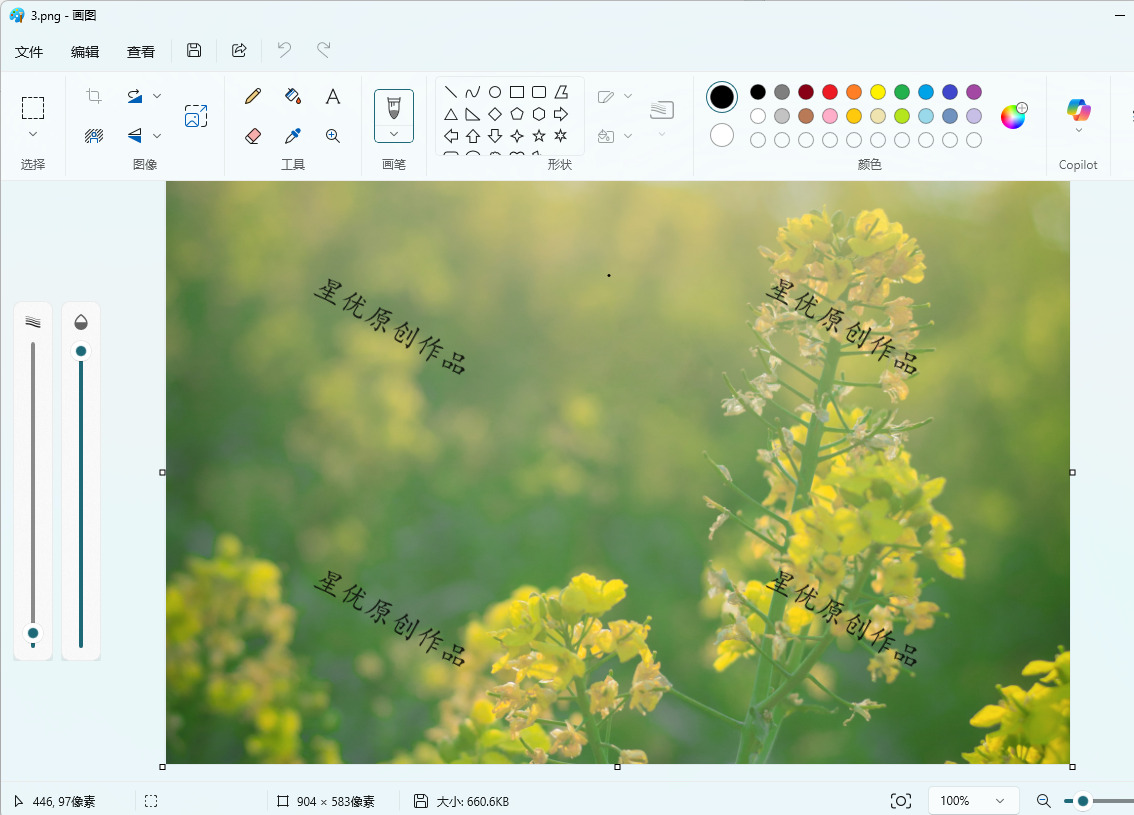
Task: Click the Remove background icon
Action: click(x=94, y=136)
